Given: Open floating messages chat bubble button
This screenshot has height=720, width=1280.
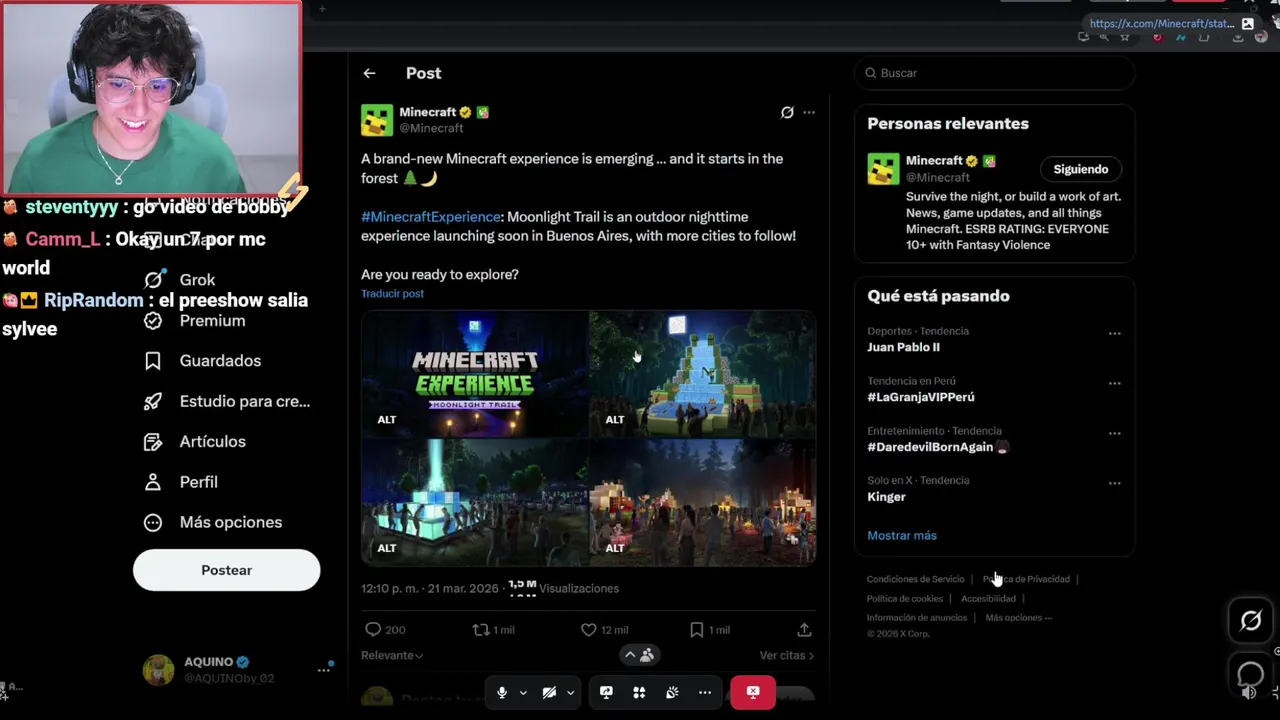Looking at the screenshot, I should point(1251,675).
